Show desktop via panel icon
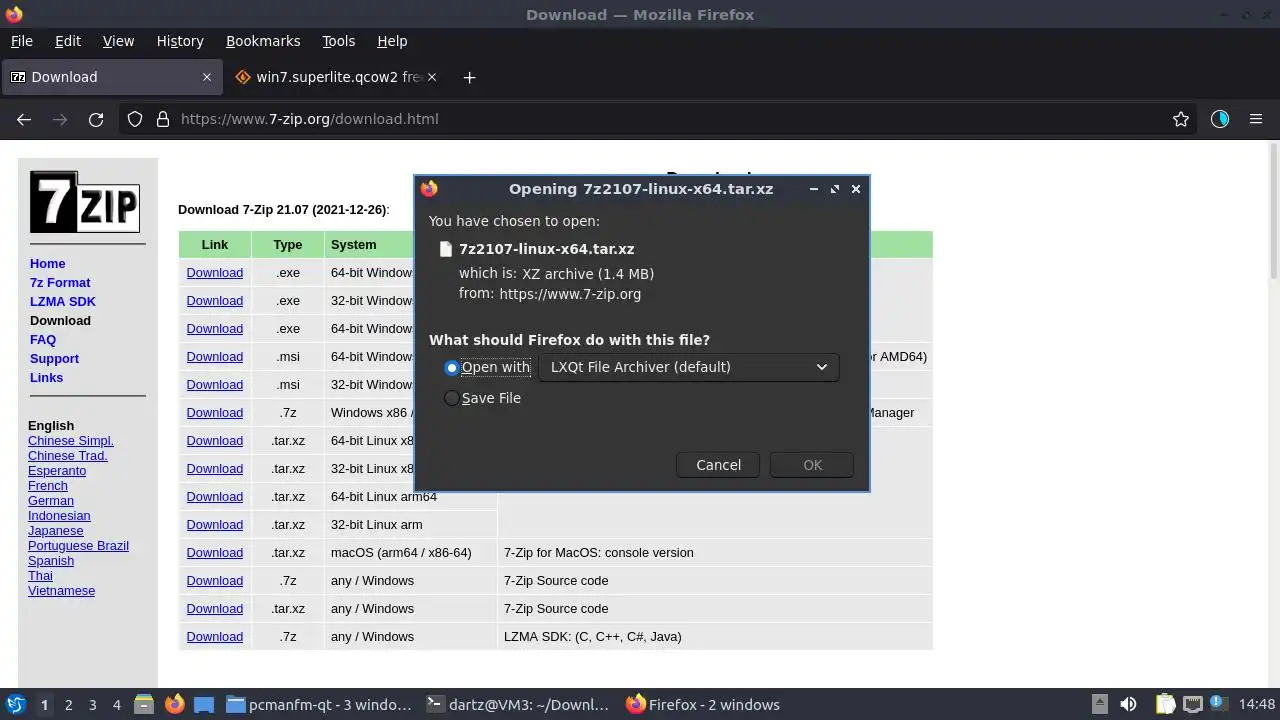The height and width of the screenshot is (720, 1280). 204,704
